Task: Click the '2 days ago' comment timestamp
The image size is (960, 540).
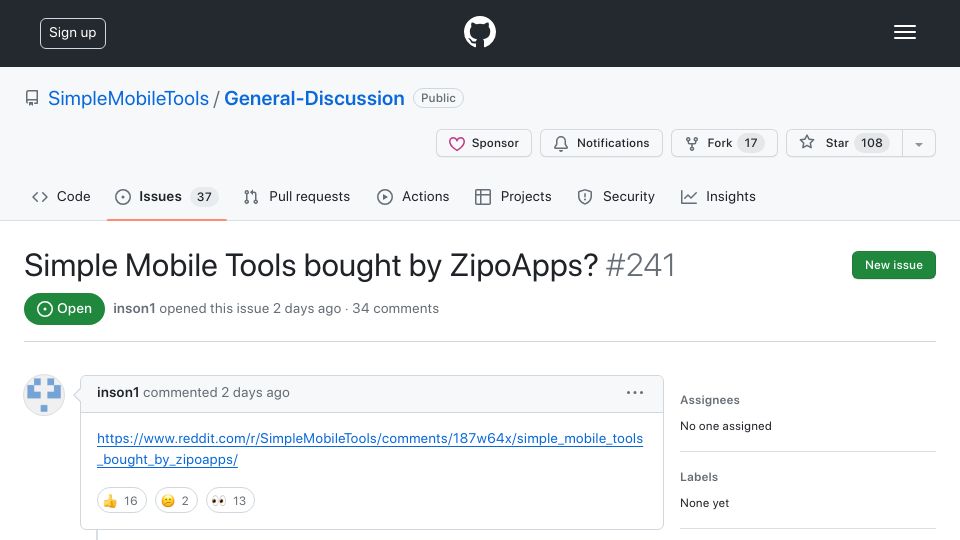Action: (255, 392)
